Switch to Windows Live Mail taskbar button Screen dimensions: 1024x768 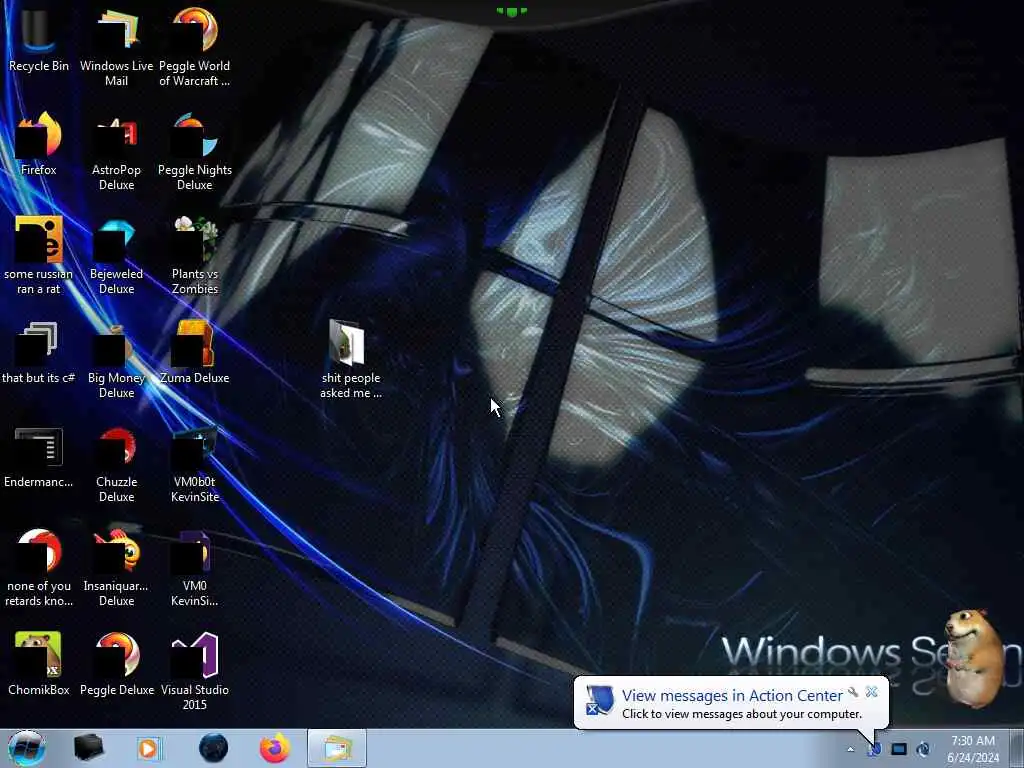pyautogui.click(x=336, y=748)
